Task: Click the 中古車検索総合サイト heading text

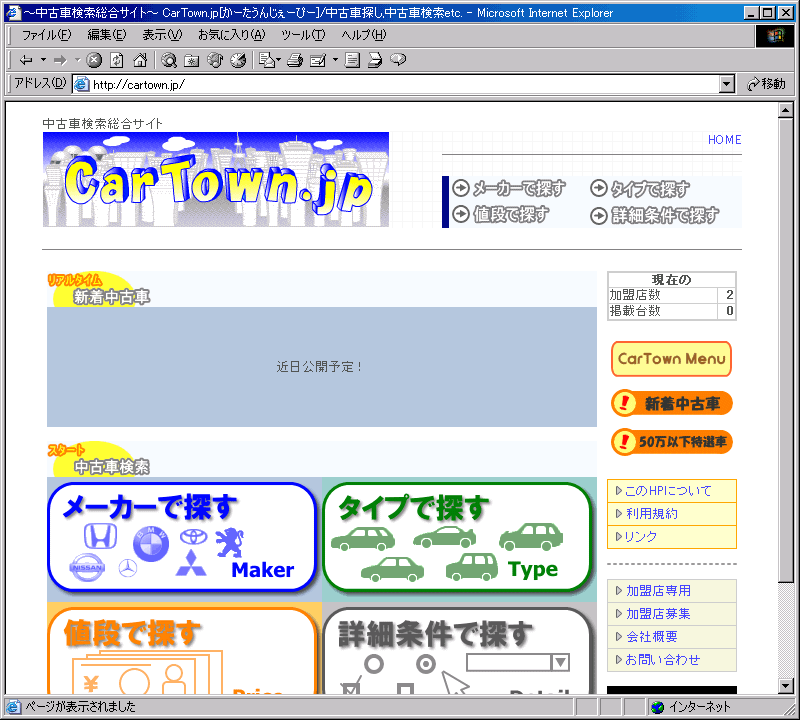Action: [x=103, y=123]
